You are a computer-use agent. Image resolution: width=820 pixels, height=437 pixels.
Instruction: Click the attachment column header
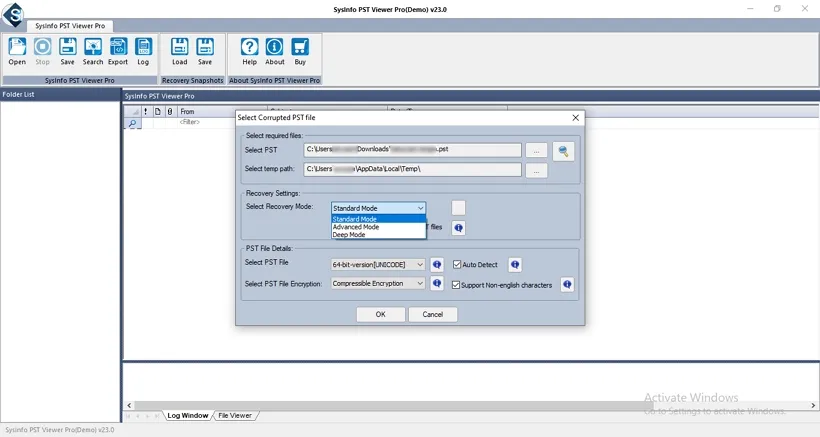tap(170, 111)
